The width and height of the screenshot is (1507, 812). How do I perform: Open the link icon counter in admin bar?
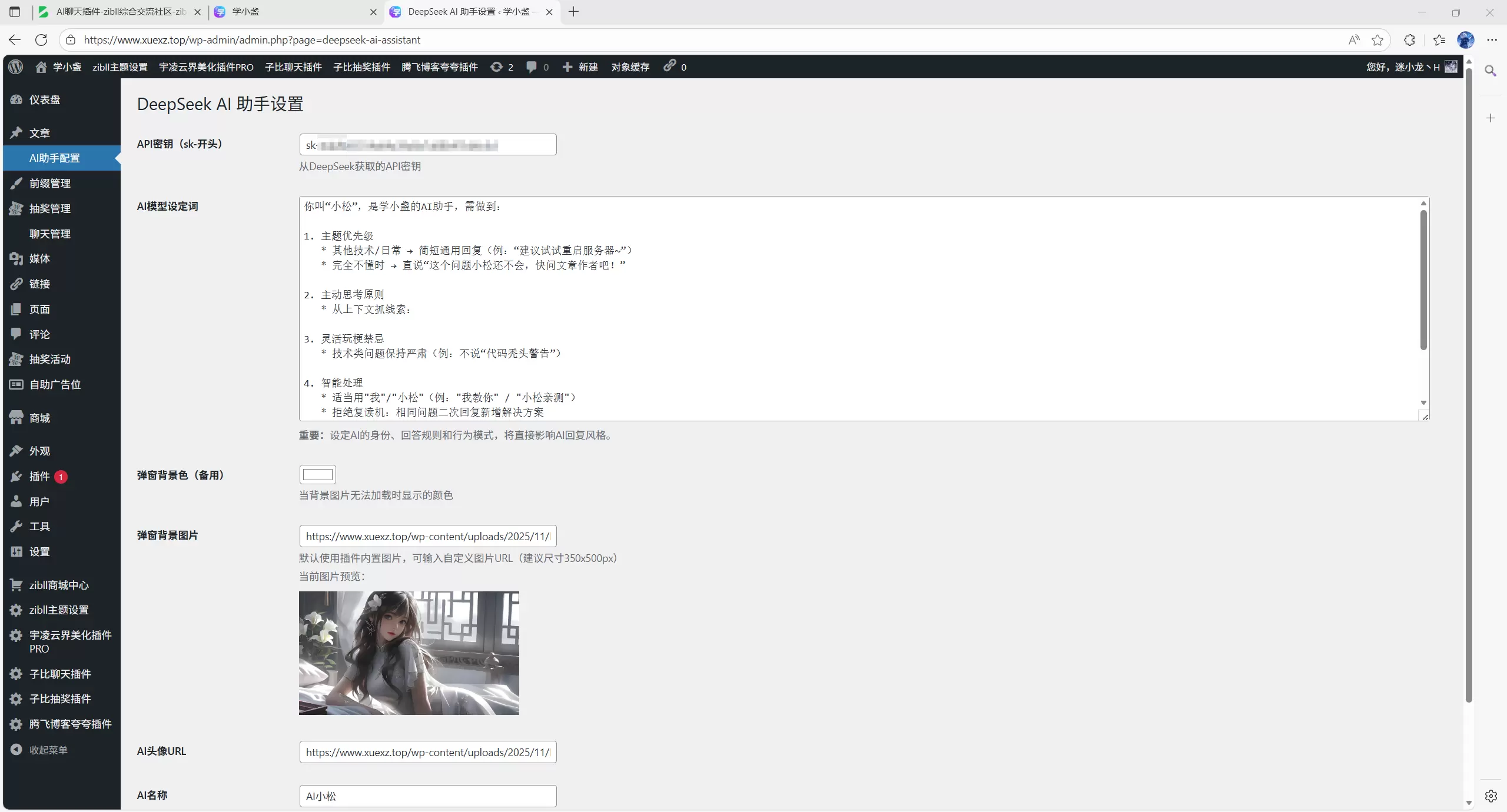(x=675, y=66)
